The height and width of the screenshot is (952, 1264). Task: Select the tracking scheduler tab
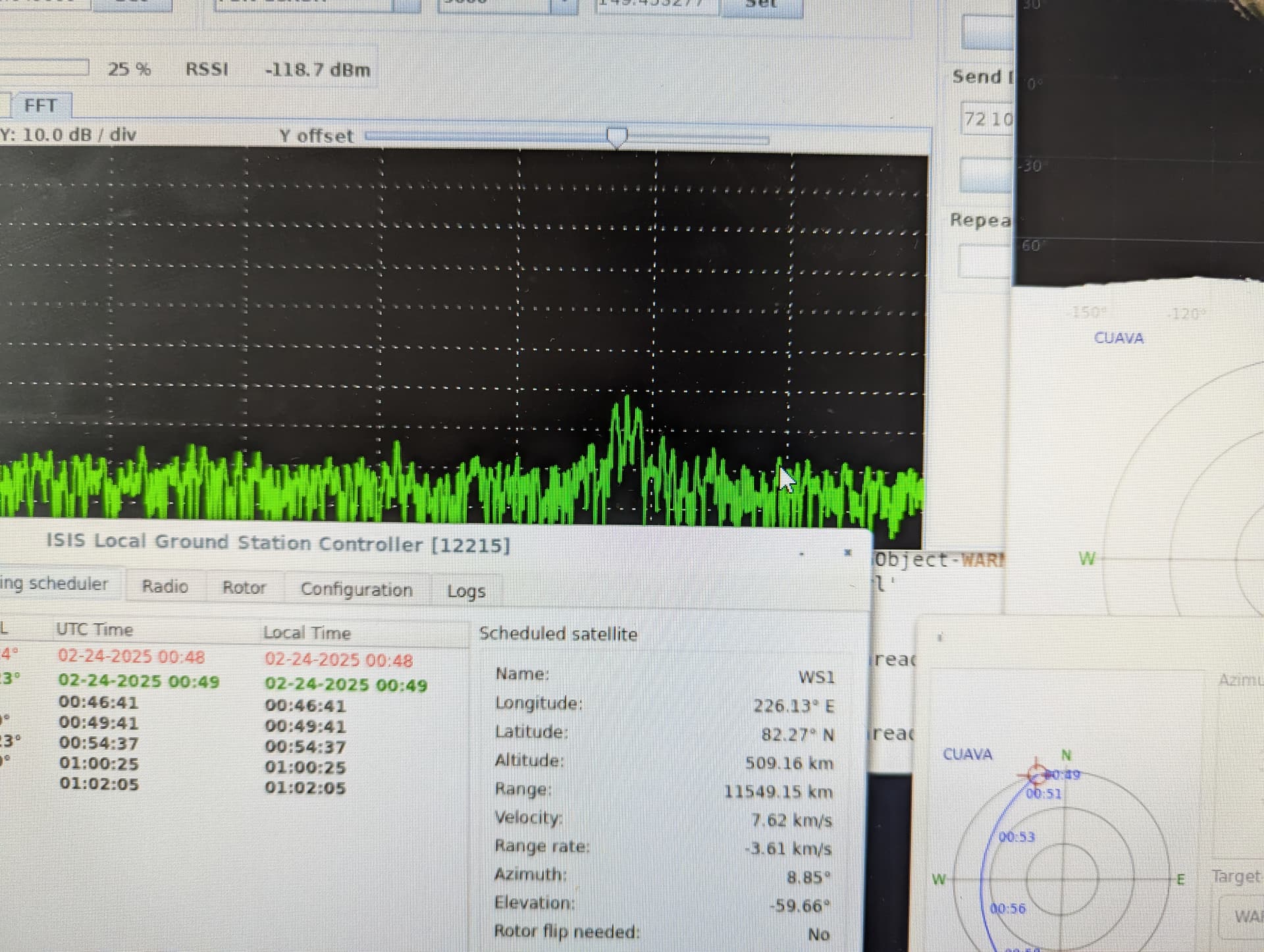[x=54, y=583]
